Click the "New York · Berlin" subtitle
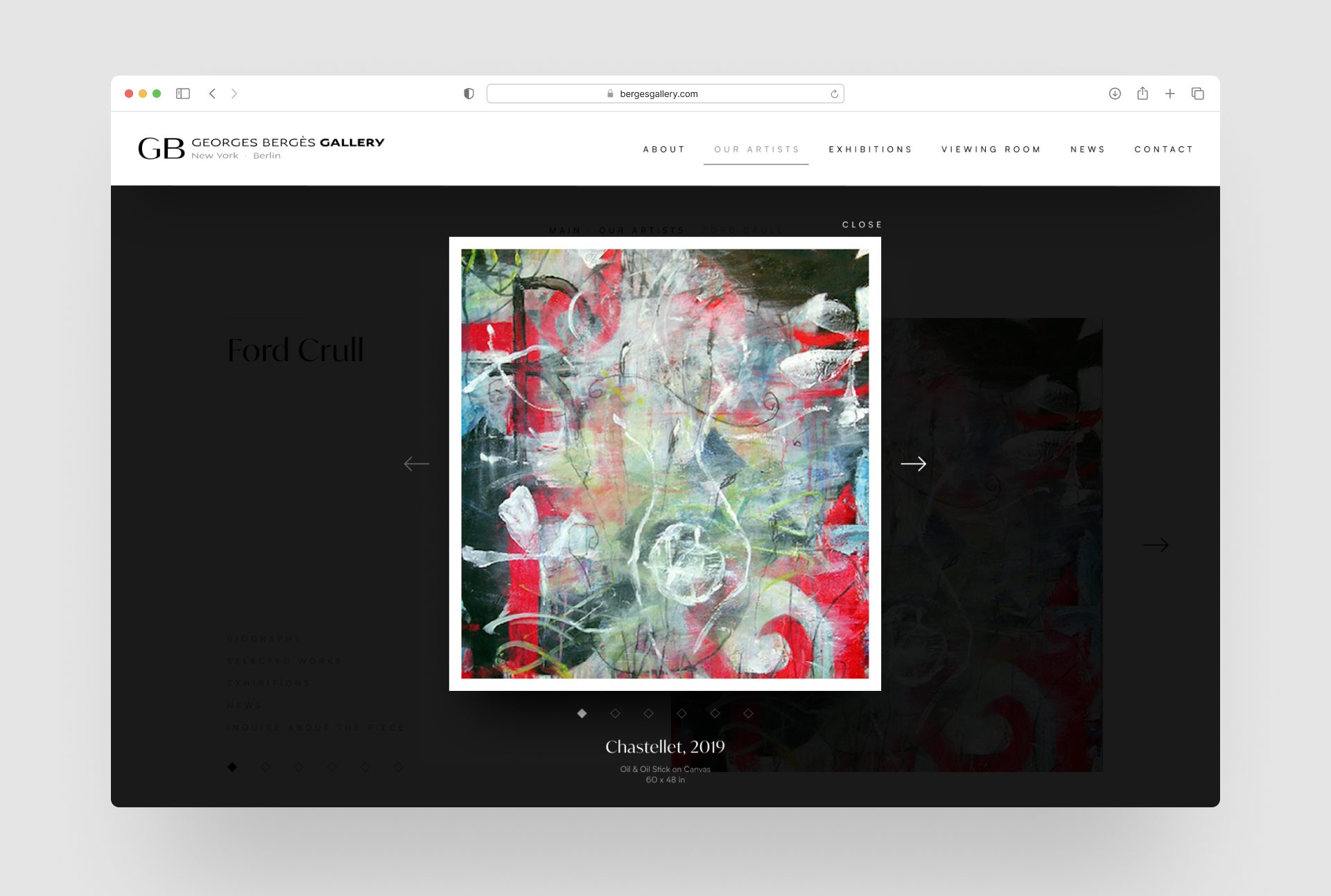Viewport: 1331px width, 896px height. [236, 156]
